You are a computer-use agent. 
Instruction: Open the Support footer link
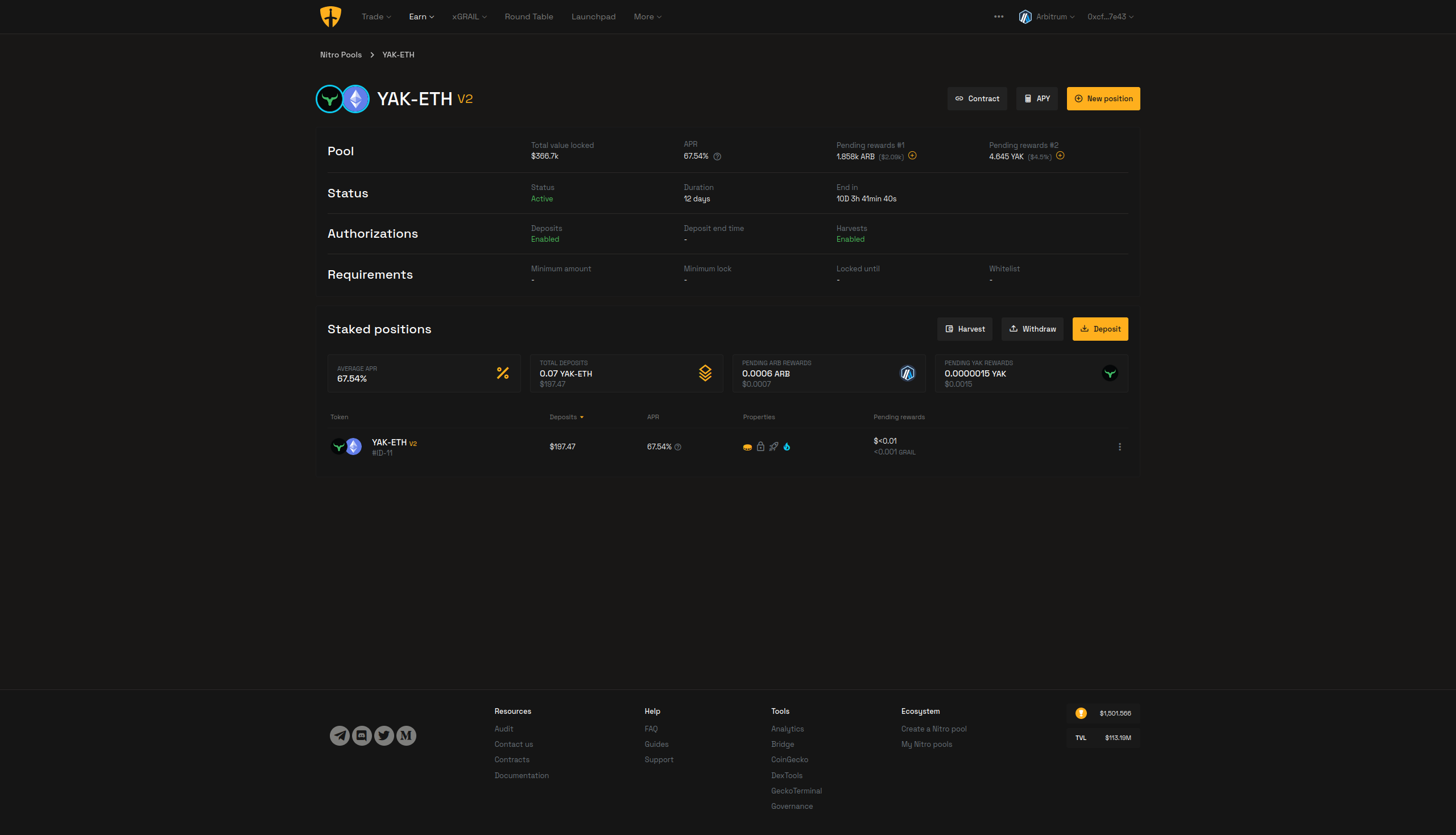tap(659, 760)
